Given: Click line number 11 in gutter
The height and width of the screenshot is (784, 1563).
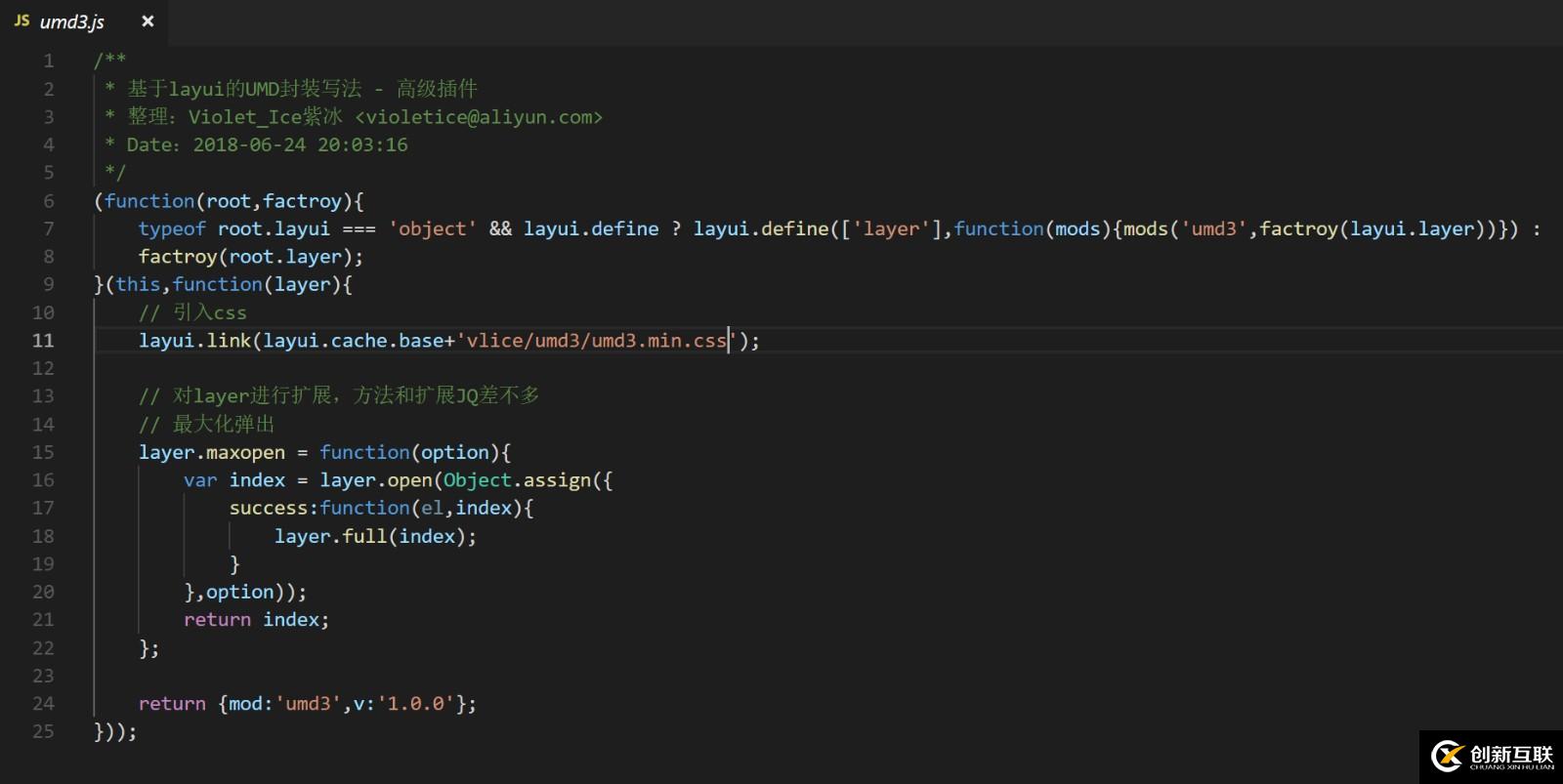Looking at the screenshot, I should point(43,341).
